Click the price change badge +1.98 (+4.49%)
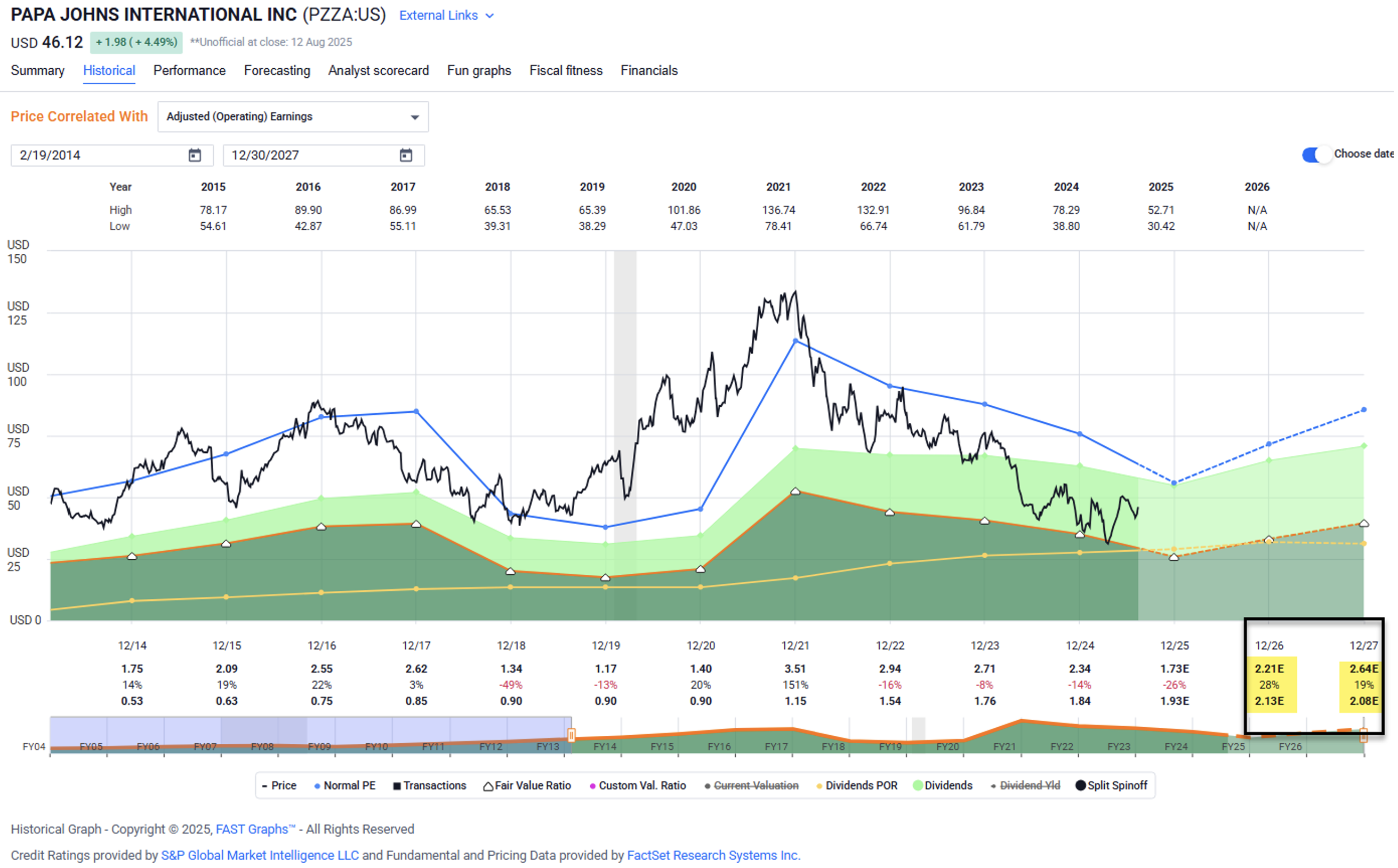 coord(136,43)
